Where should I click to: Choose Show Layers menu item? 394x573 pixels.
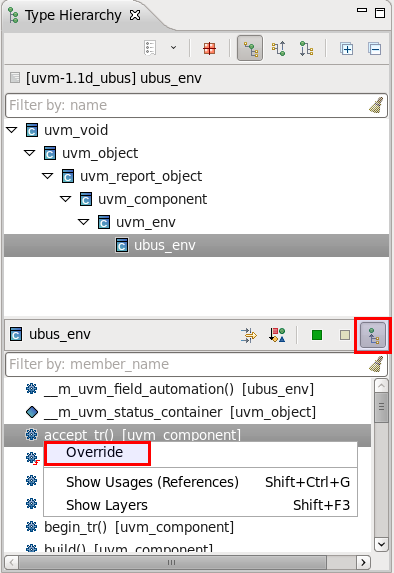[x=201, y=505]
